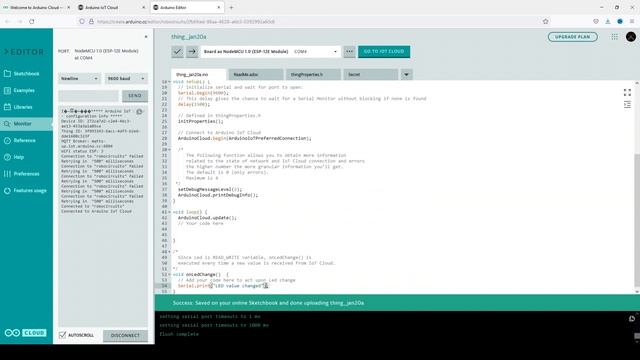
Task: Click GO TO IOT CLOUD button
Action: tap(384, 52)
